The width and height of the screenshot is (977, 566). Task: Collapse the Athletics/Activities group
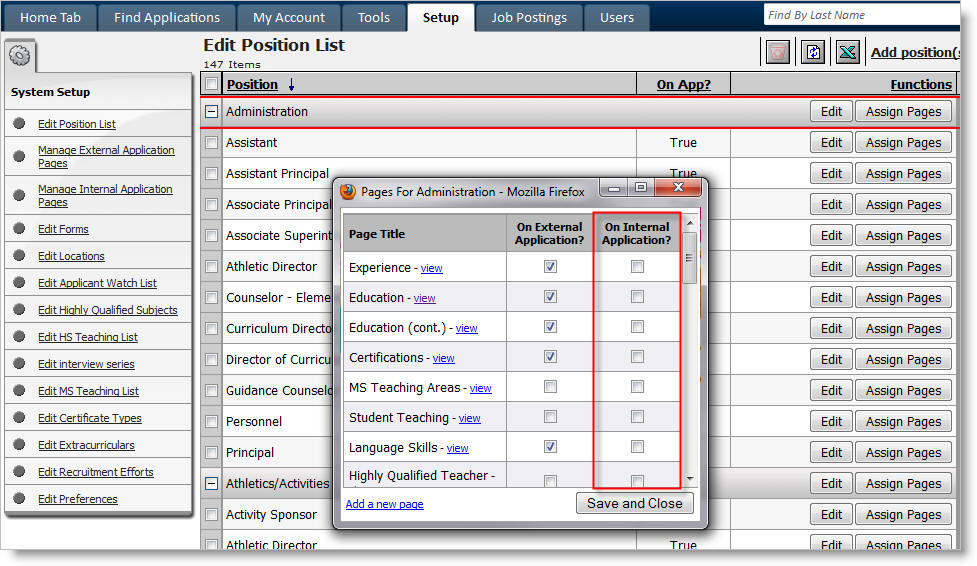click(211, 484)
